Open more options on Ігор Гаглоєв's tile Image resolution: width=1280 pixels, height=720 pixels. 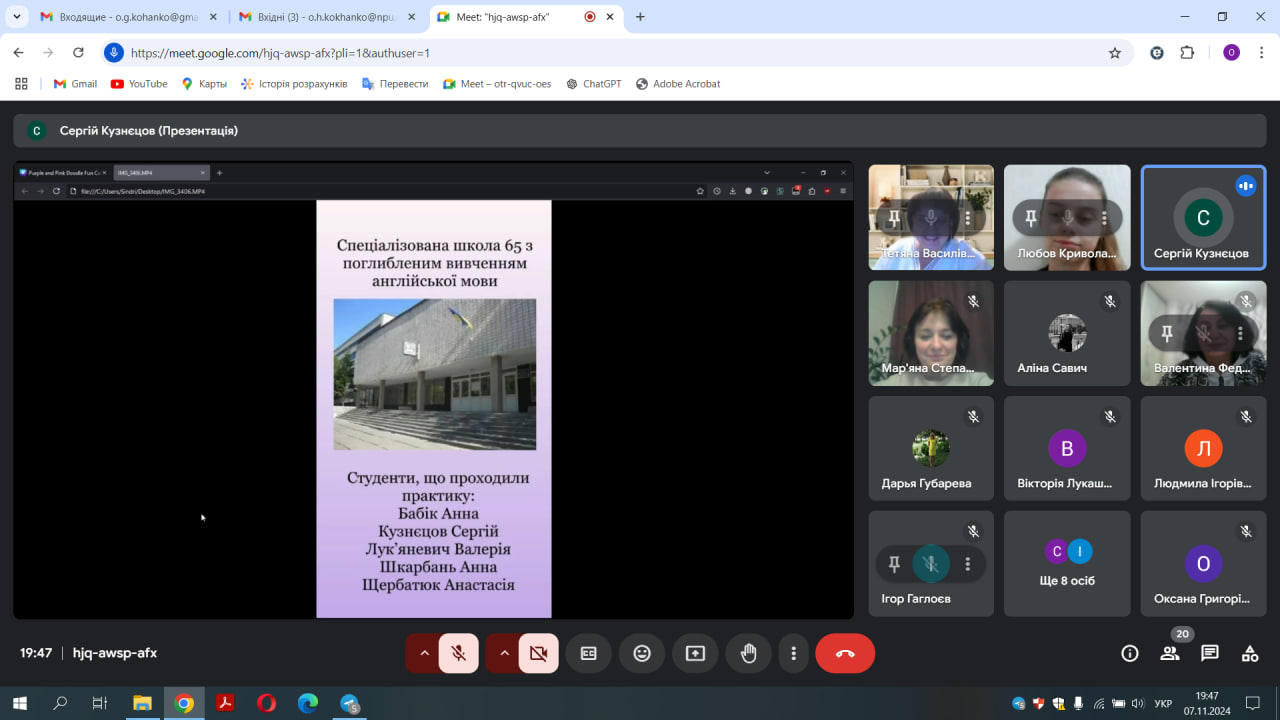[968, 564]
